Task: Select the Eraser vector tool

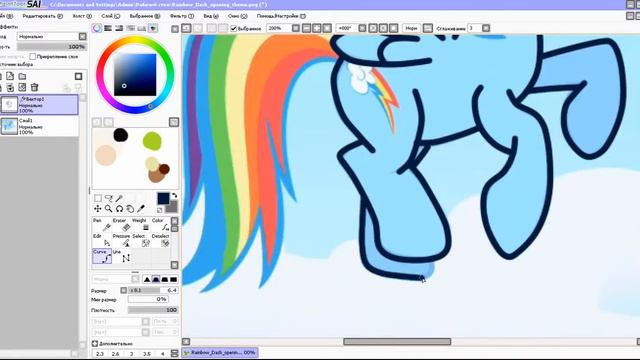Action: [x=122, y=224]
